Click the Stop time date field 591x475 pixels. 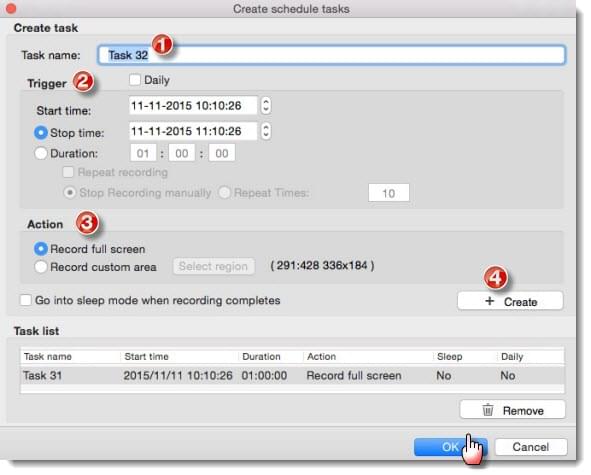(193, 131)
